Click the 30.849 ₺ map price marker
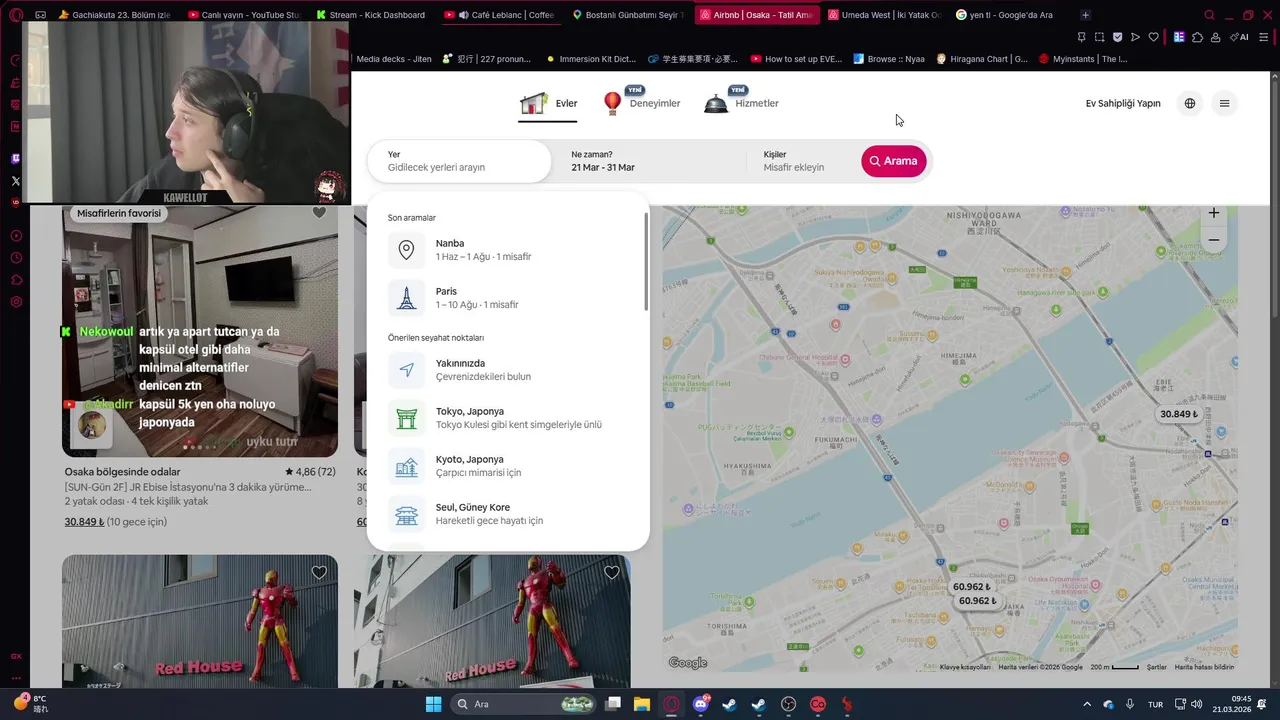 (1179, 414)
